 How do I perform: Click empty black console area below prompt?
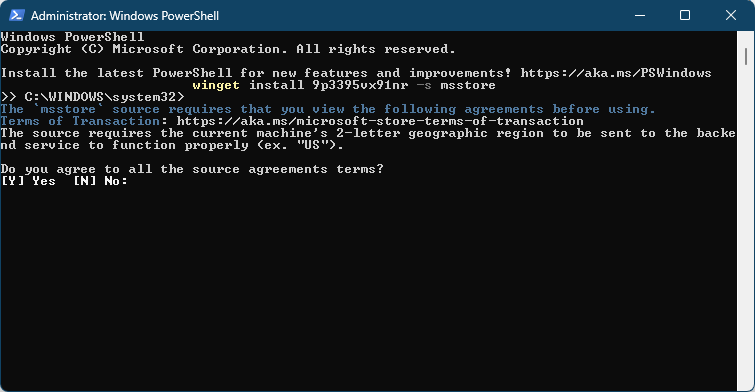tap(366, 289)
